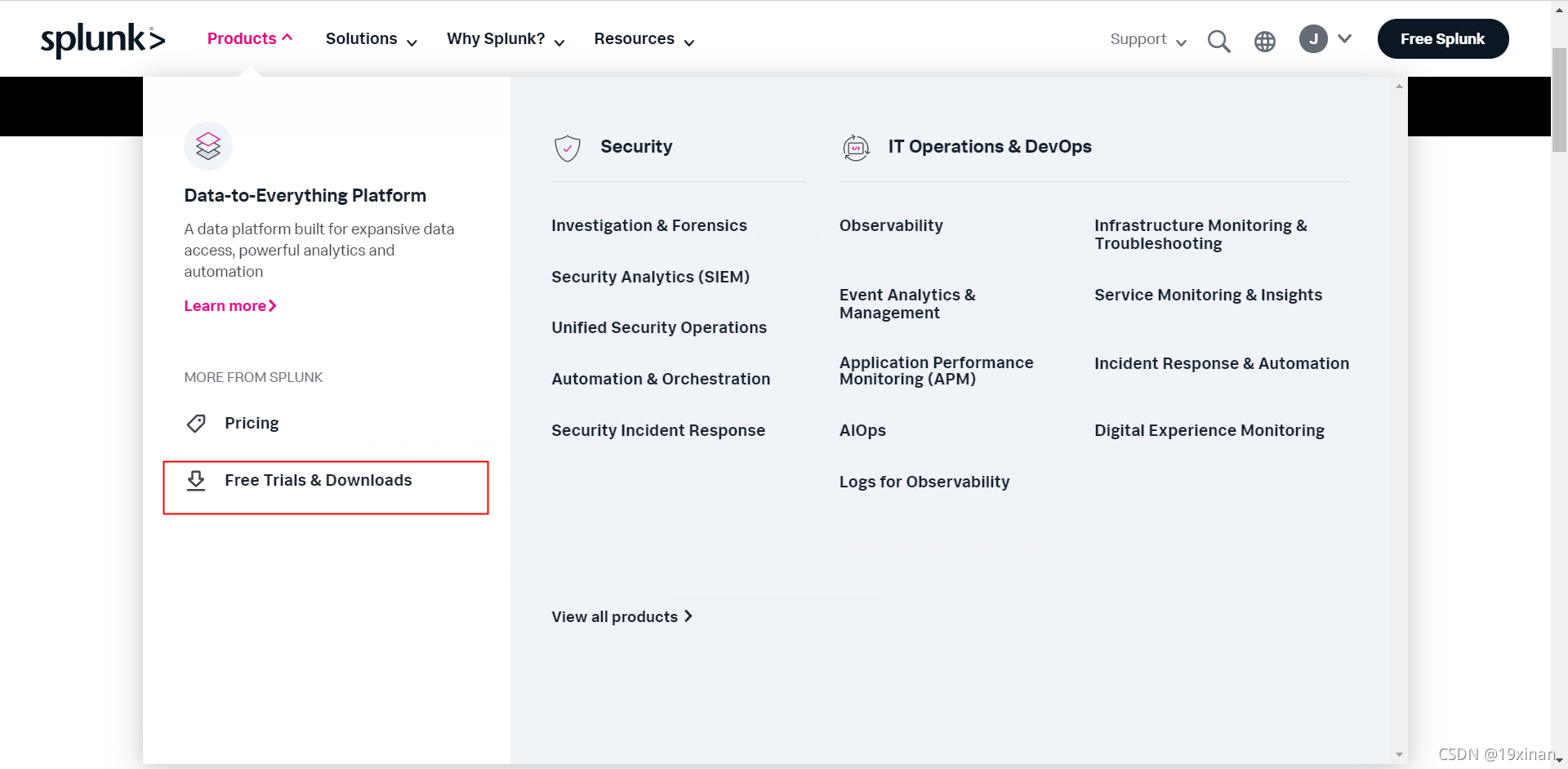The image size is (1568, 769).
Task: Click the globe language icon
Action: (1265, 42)
